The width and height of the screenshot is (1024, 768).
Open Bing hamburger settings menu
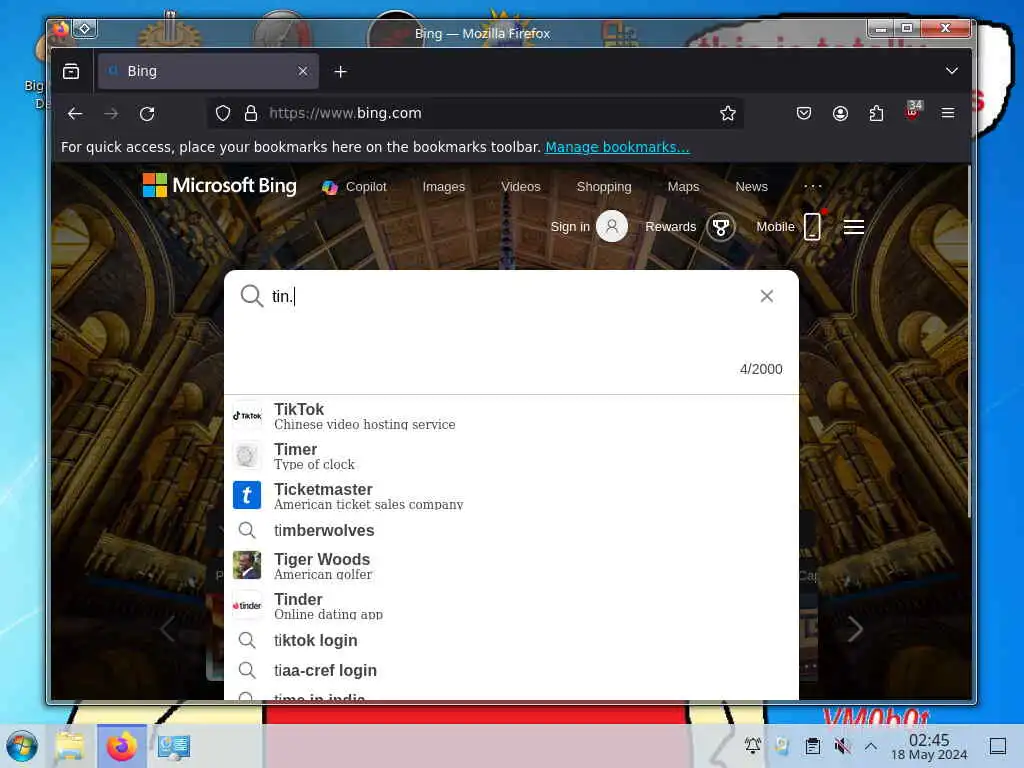click(x=854, y=227)
